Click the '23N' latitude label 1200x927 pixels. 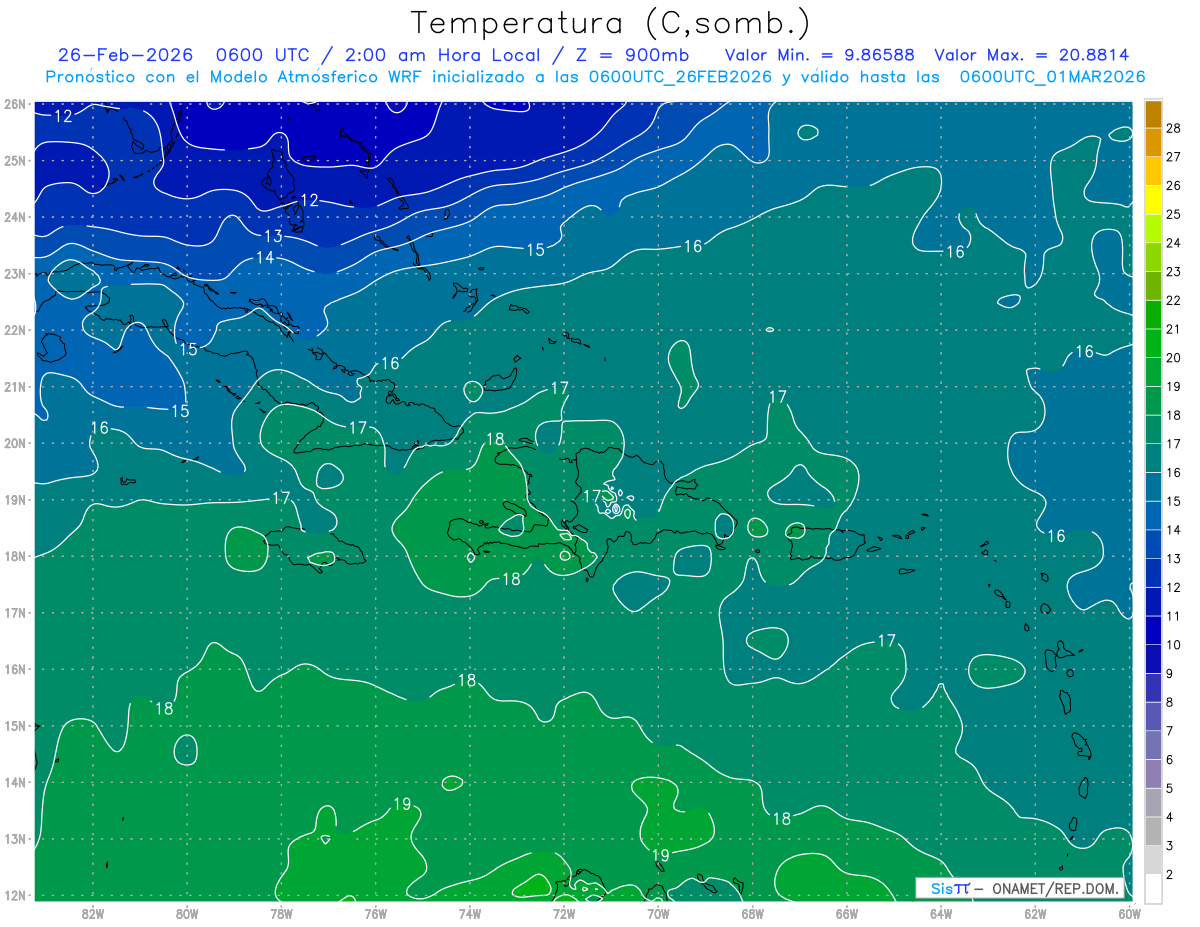click(x=15, y=273)
